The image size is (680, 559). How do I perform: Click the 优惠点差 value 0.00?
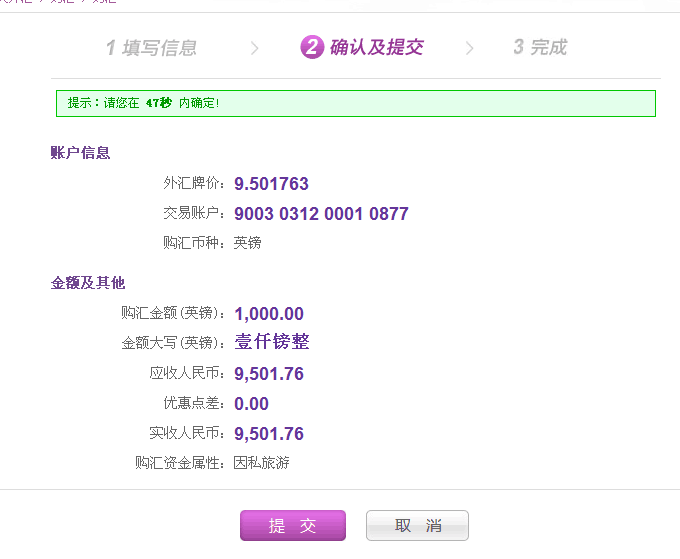[x=251, y=404]
